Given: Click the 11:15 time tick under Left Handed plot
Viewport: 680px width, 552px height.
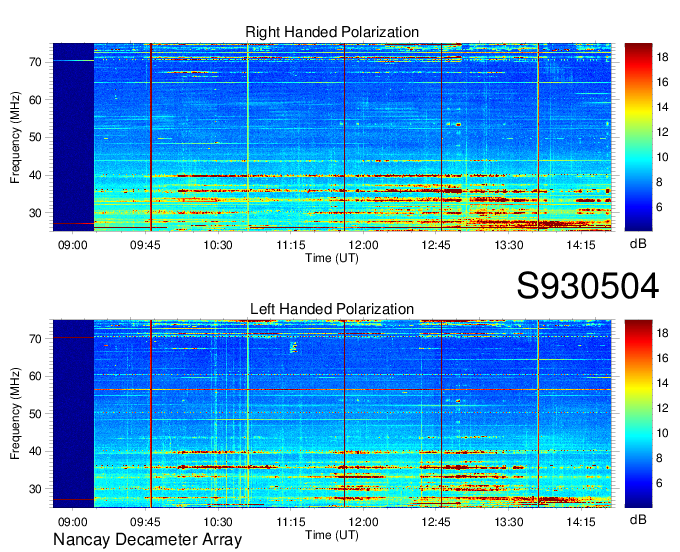Looking at the screenshot, I should (x=291, y=522).
